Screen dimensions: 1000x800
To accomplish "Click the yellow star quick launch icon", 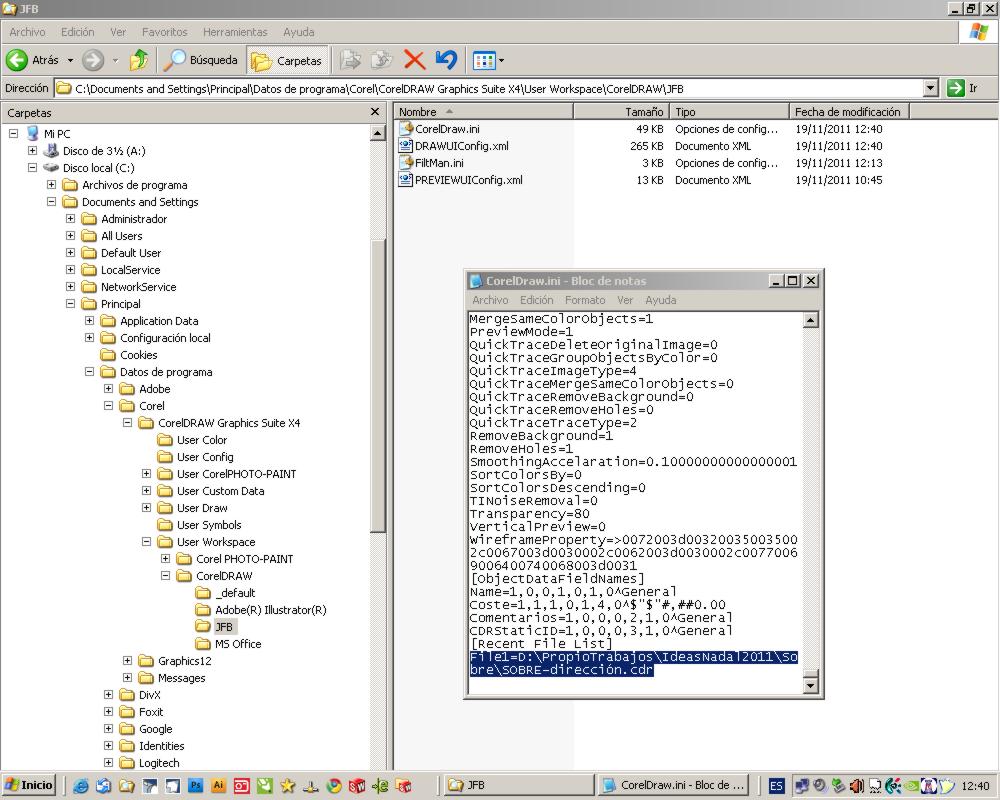I will click(288, 786).
